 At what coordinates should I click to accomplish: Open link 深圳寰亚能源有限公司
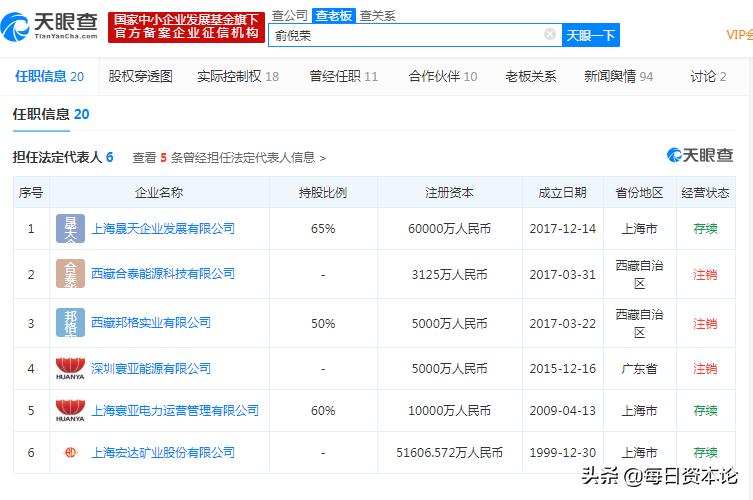(x=151, y=369)
